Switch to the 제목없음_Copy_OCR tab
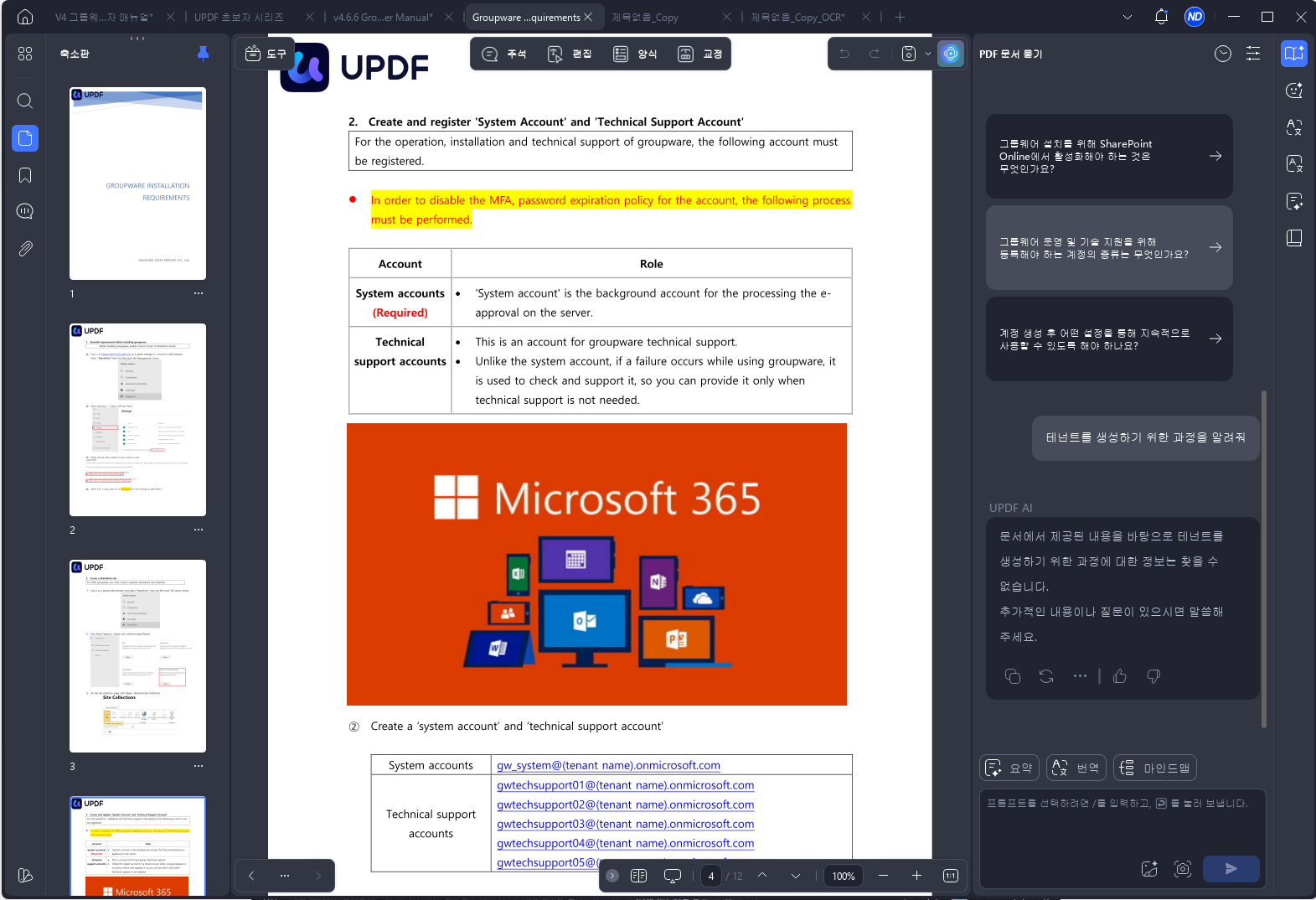1316x900 pixels. click(797, 17)
